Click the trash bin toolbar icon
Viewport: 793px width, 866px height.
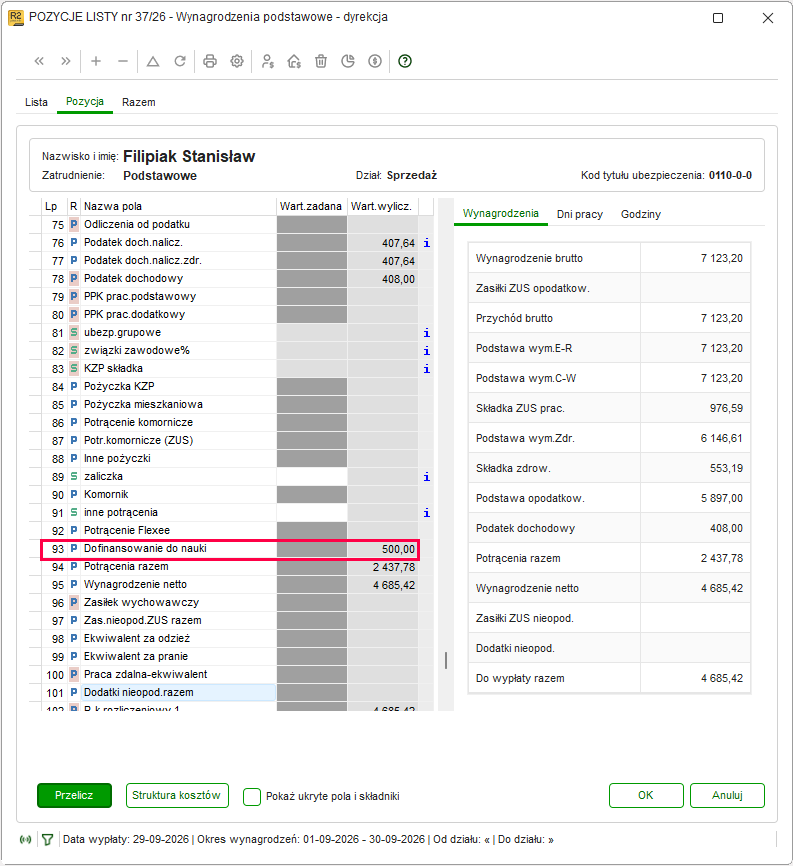321,61
